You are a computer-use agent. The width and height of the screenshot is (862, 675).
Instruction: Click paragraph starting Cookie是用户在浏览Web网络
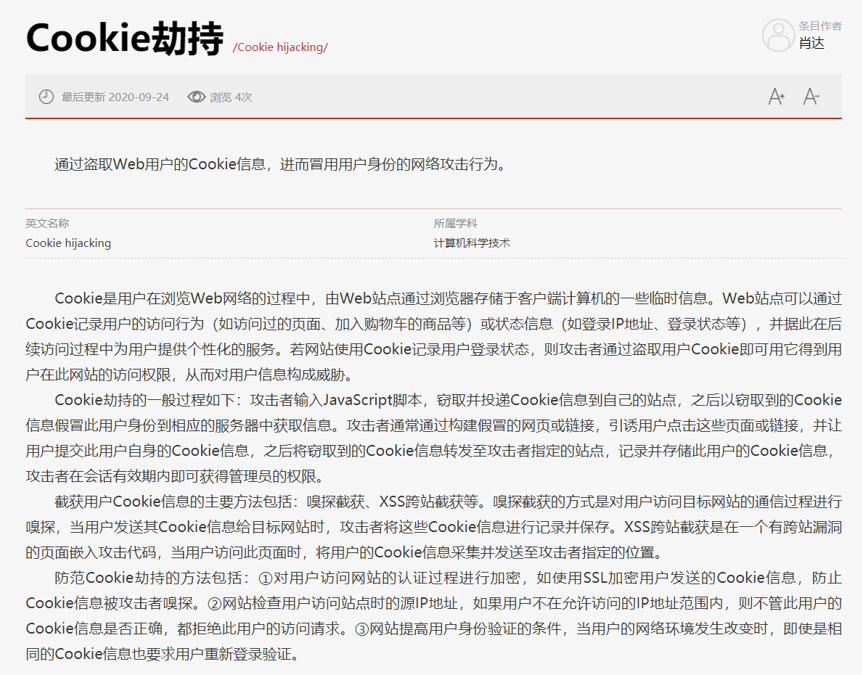(x=434, y=336)
